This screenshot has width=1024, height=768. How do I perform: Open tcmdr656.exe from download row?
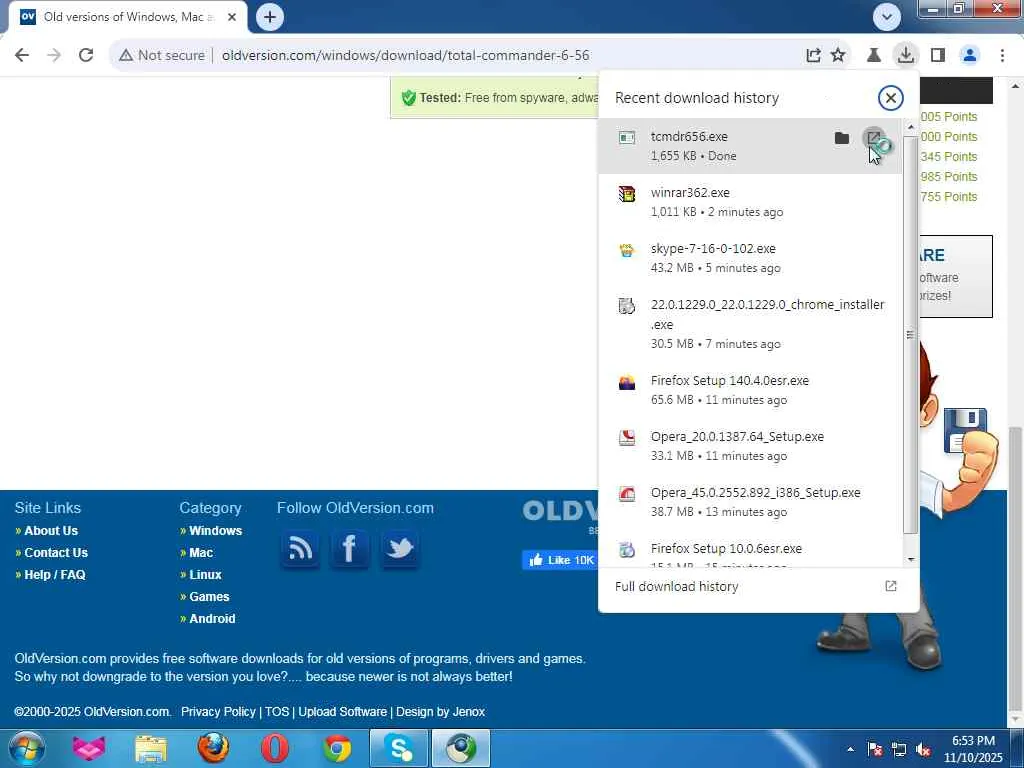(873, 138)
